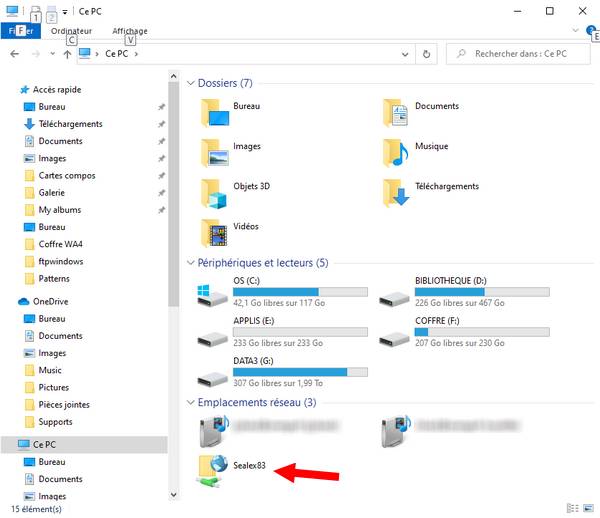Open the help icon in the ribbon
Screen dimensions: 600x518
click(x=590, y=30)
